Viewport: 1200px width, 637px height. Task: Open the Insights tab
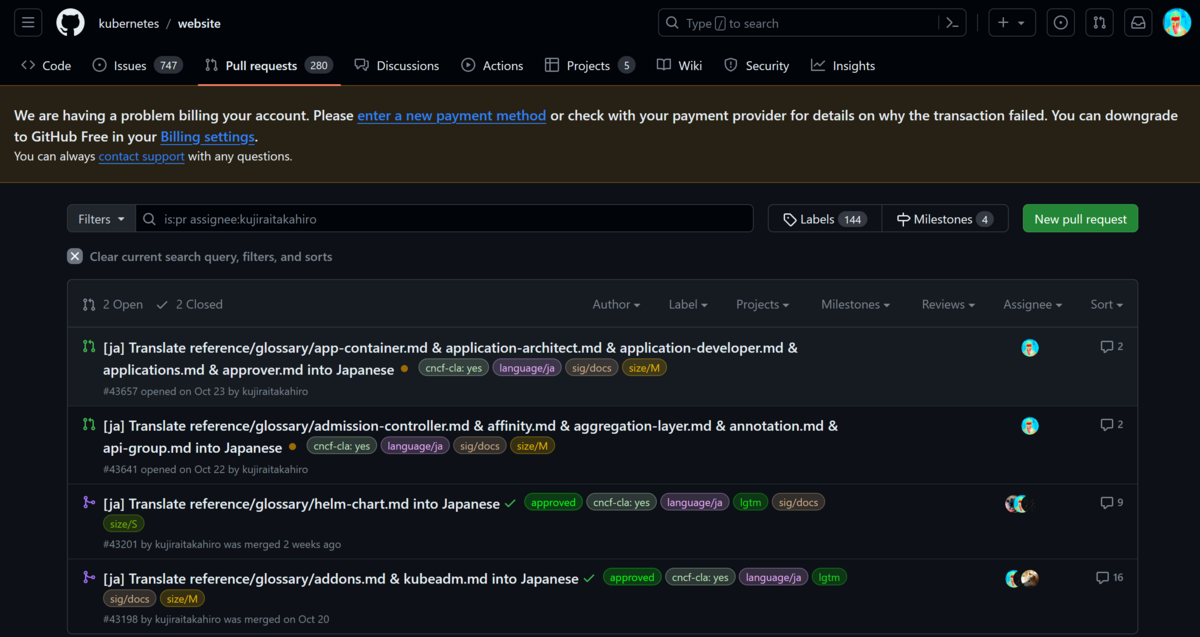[843, 65]
